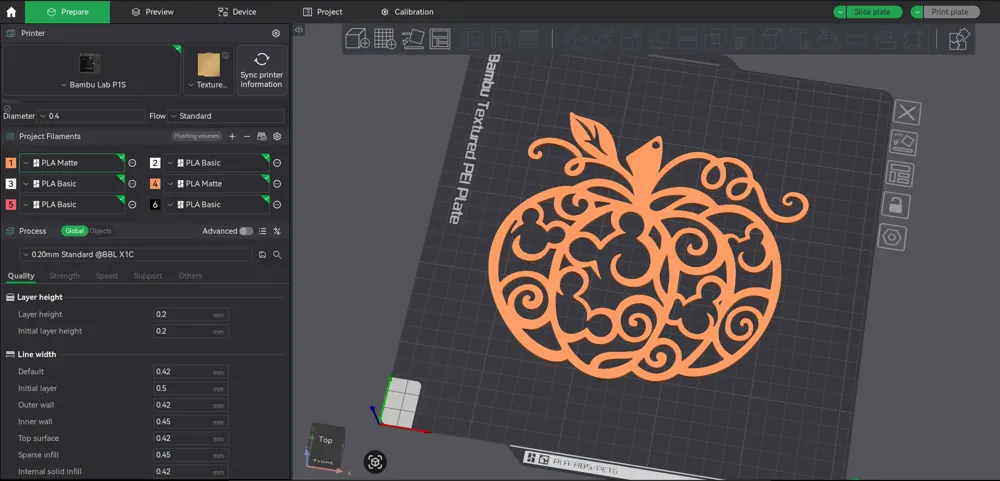This screenshot has width=1000, height=481.
Task: Open the Flow Standard dropdown
Action: click(x=226, y=116)
